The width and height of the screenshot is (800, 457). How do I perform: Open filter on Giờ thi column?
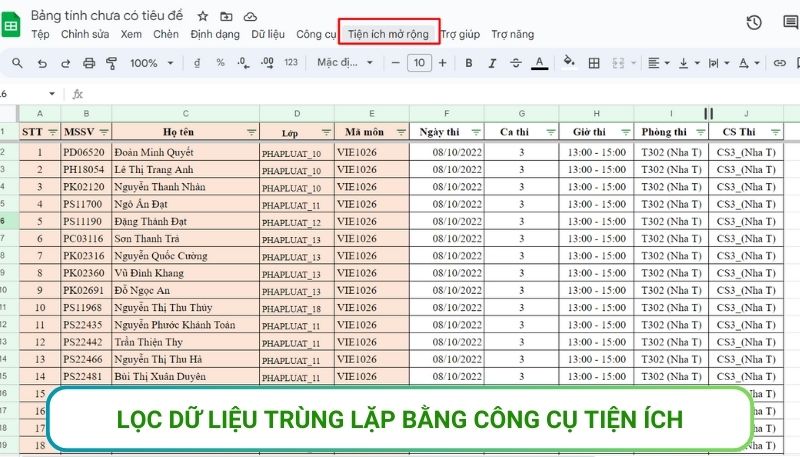coord(626,133)
